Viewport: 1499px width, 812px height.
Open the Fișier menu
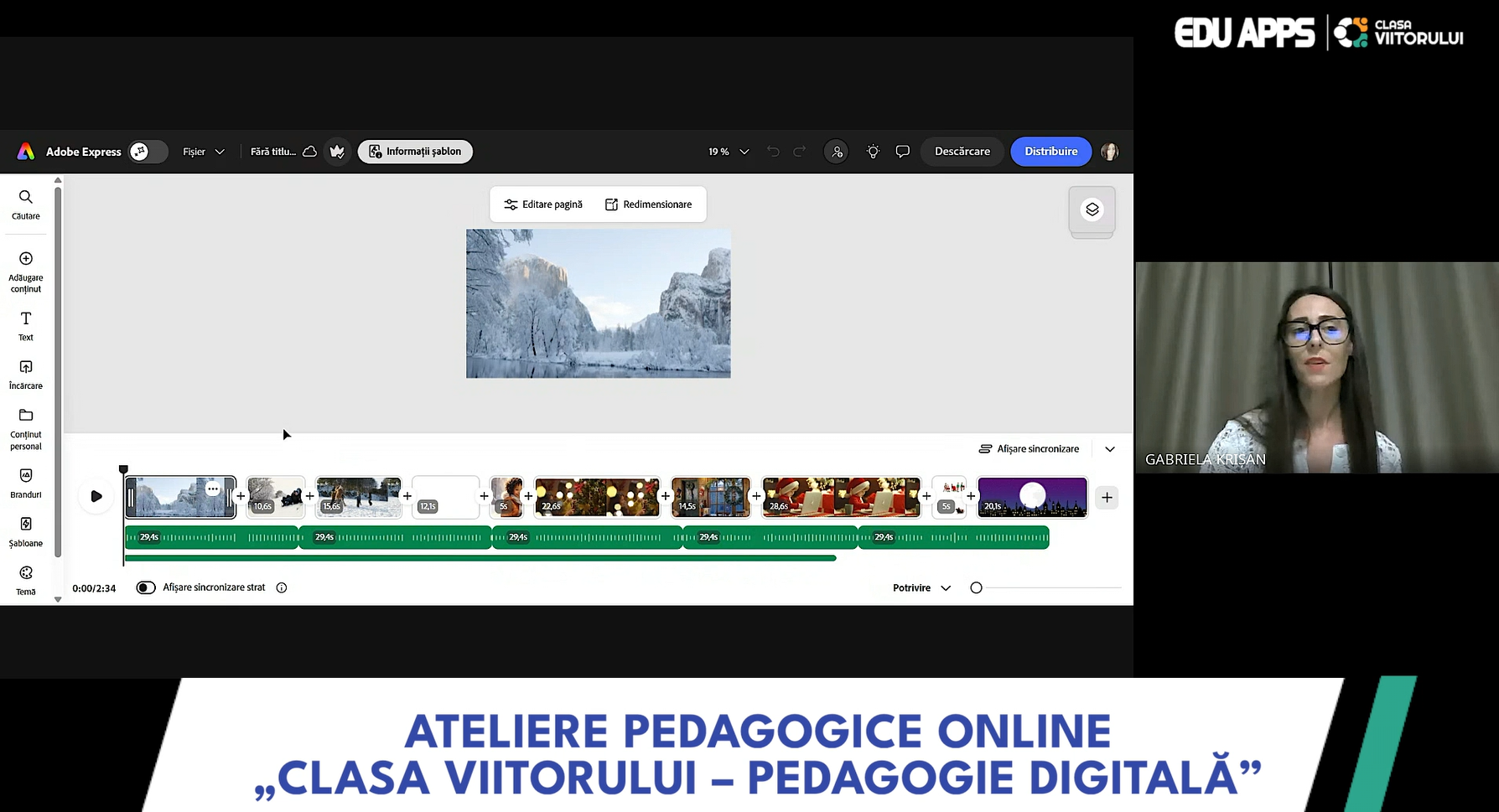pyautogui.click(x=204, y=152)
